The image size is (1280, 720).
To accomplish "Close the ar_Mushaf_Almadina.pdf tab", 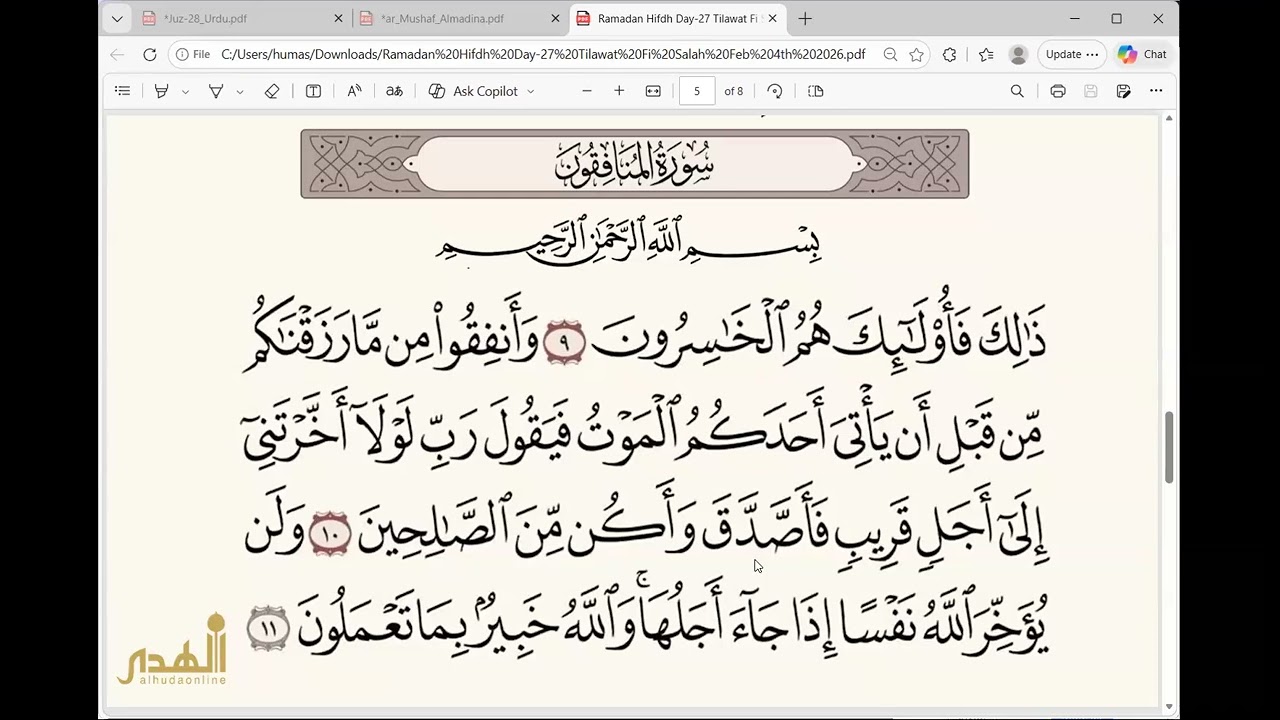I will point(555,18).
